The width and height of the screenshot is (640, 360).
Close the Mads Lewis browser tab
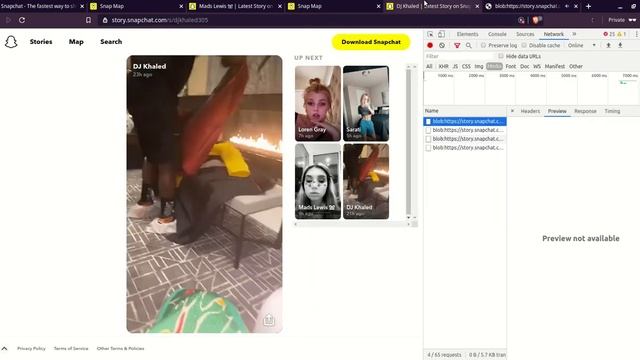tap(280, 6)
